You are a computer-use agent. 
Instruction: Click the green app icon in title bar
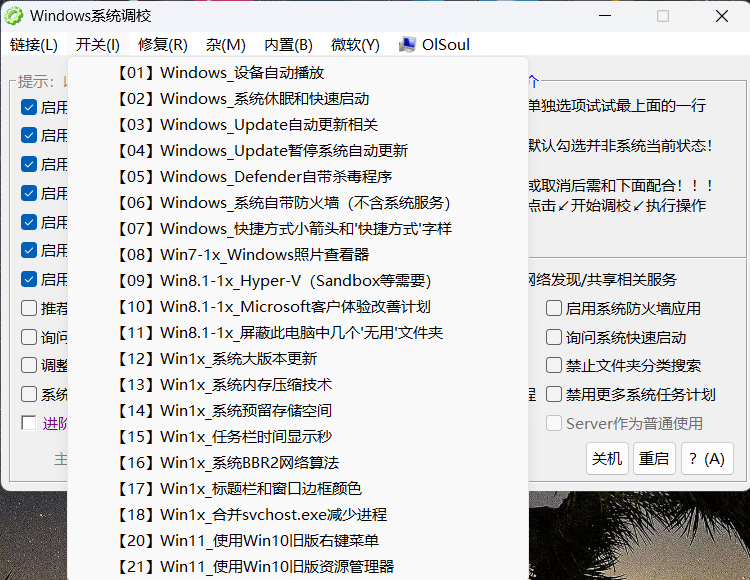[15, 15]
